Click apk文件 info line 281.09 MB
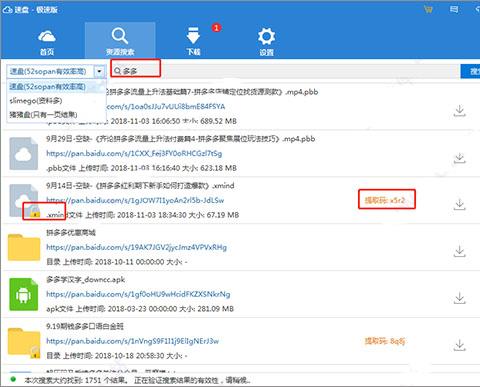 click(x=140, y=309)
